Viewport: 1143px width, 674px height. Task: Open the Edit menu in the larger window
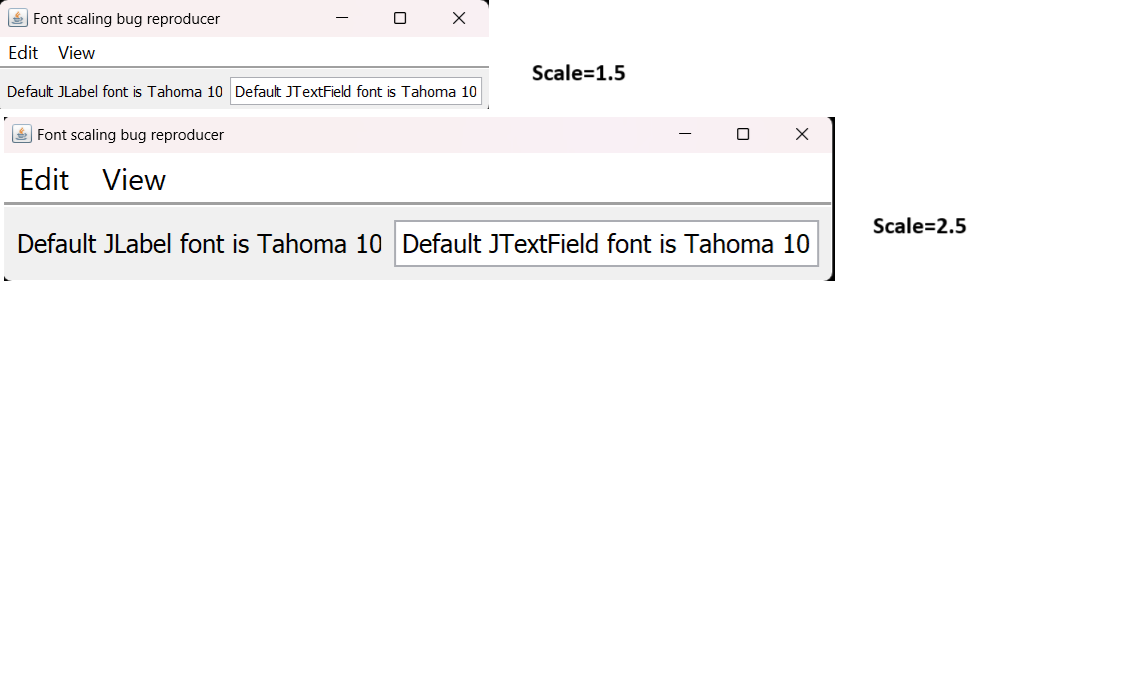(x=44, y=180)
